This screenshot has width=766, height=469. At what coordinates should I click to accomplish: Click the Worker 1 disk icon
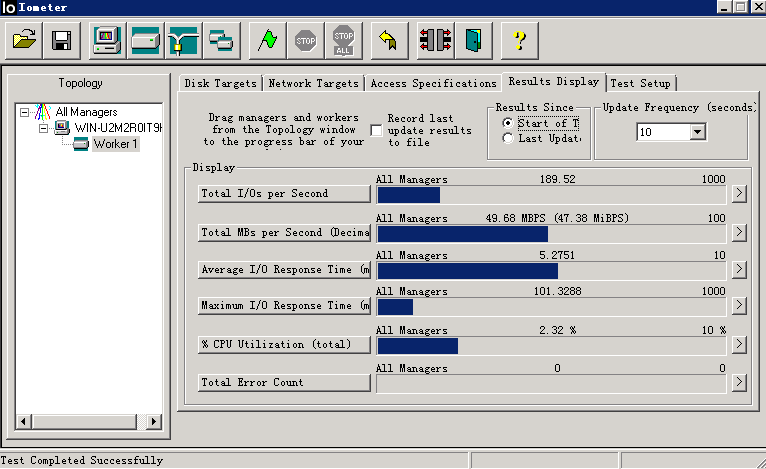(x=81, y=144)
